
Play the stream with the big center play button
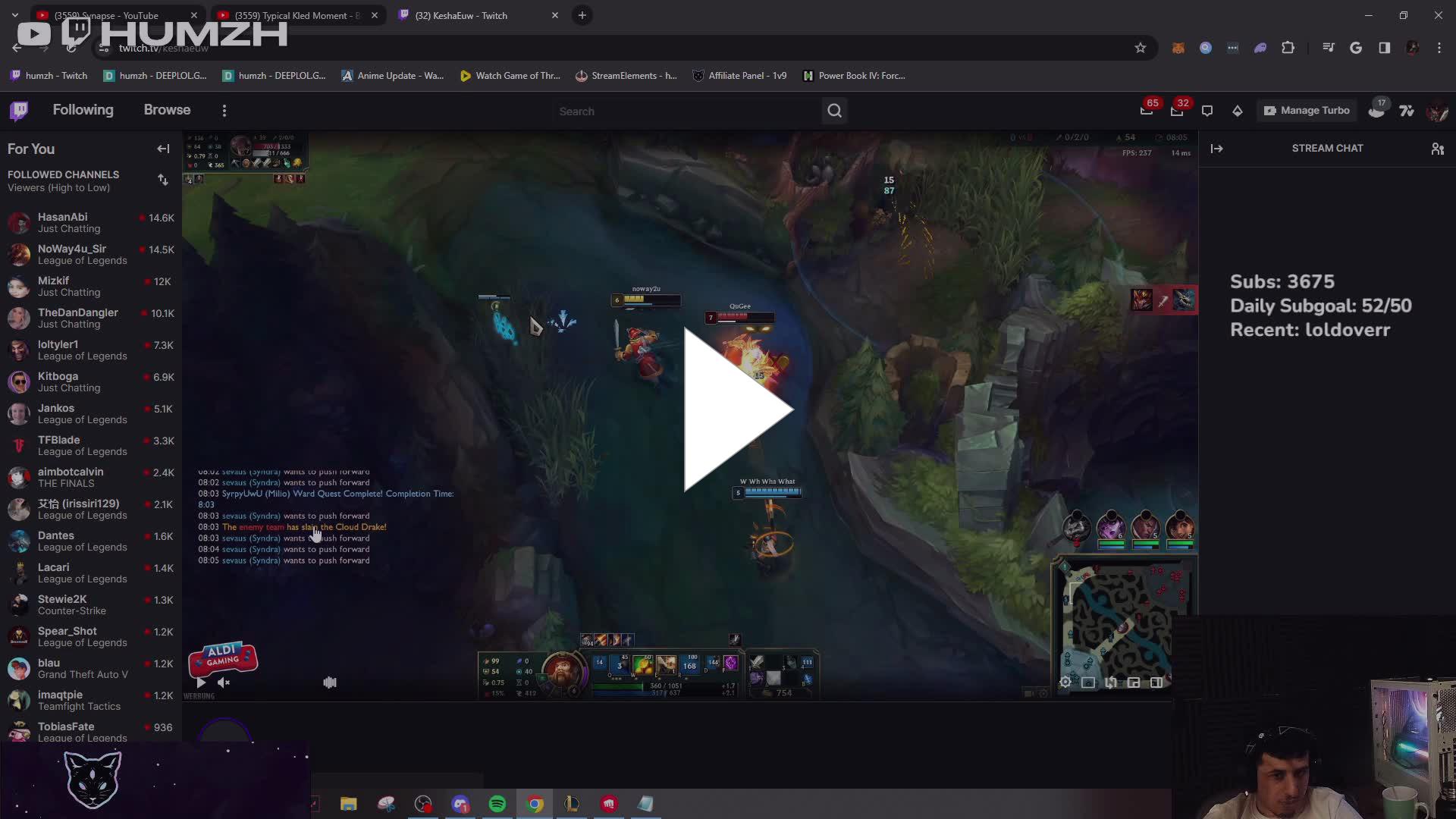(738, 409)
